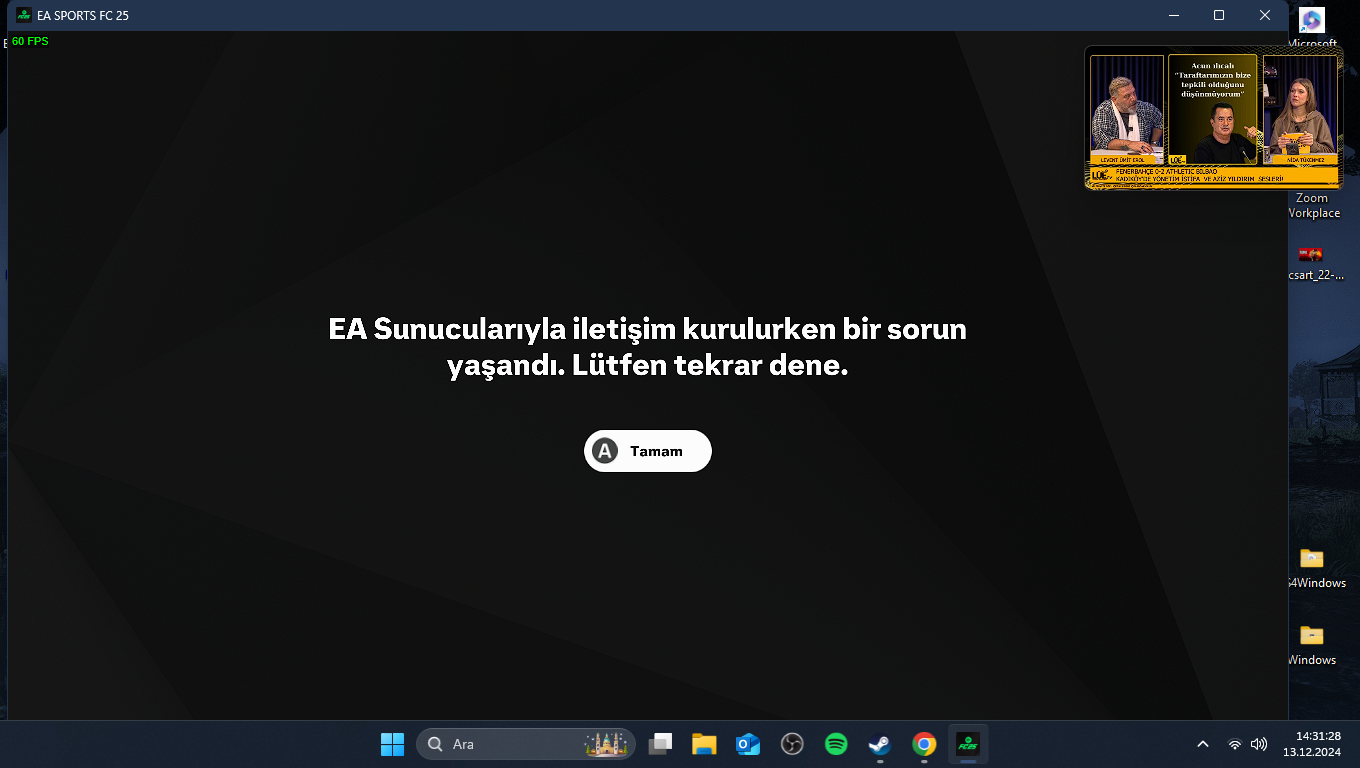Click the taskbar Ara search box
Screen dimensions: 1360x768
pyautogui.click(x=526, y=744)
